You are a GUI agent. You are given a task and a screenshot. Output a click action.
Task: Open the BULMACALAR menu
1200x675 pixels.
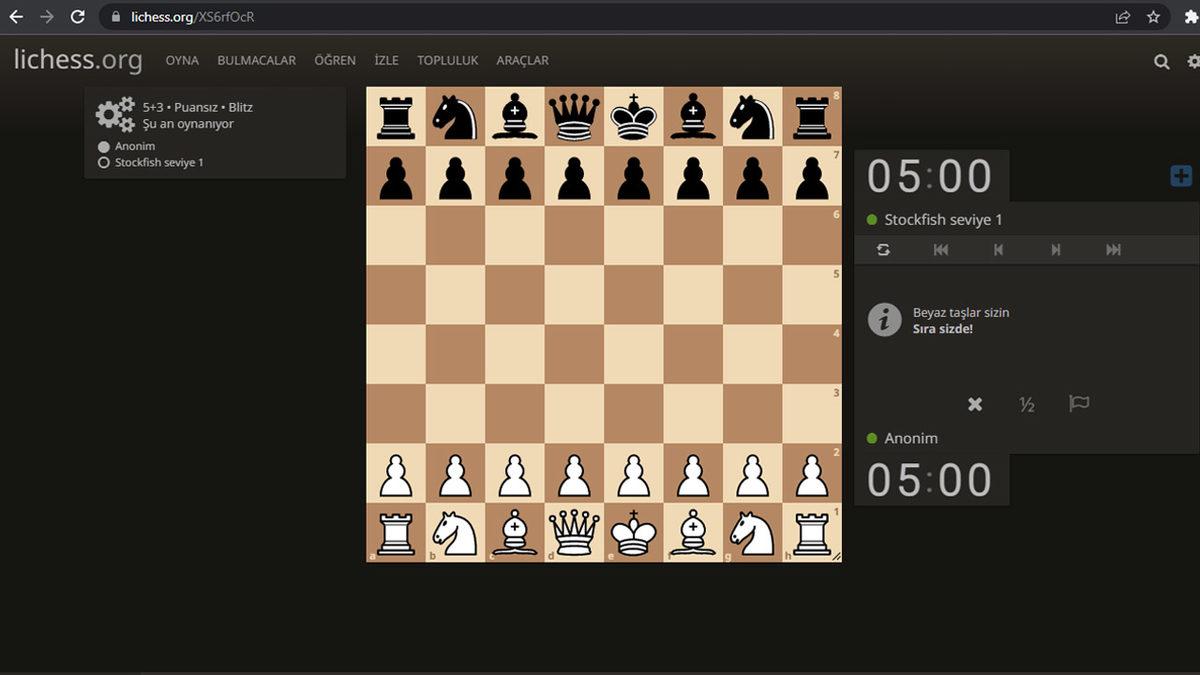pyautogui.click(x=256, y=61)
